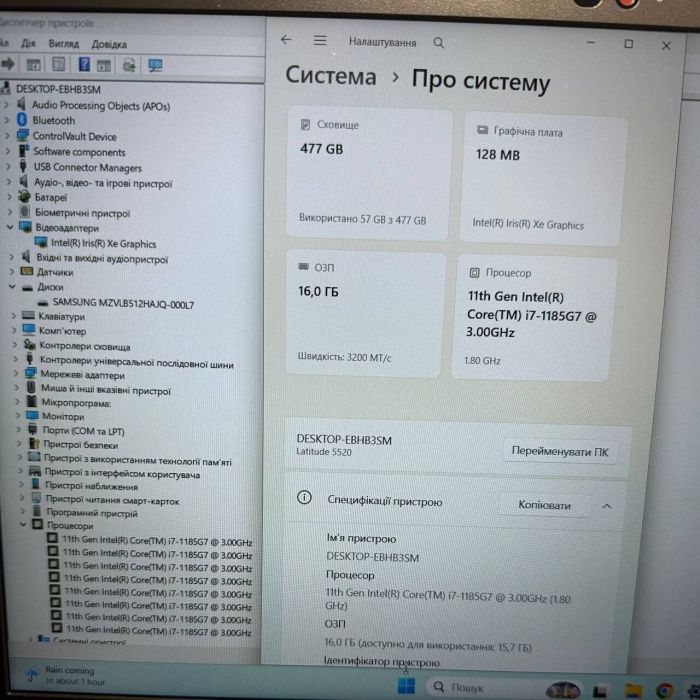Image resolution: width=700 pixels, height=700 pixels.
Task: Select USB Connector Managers category
Action: point(88,167)
